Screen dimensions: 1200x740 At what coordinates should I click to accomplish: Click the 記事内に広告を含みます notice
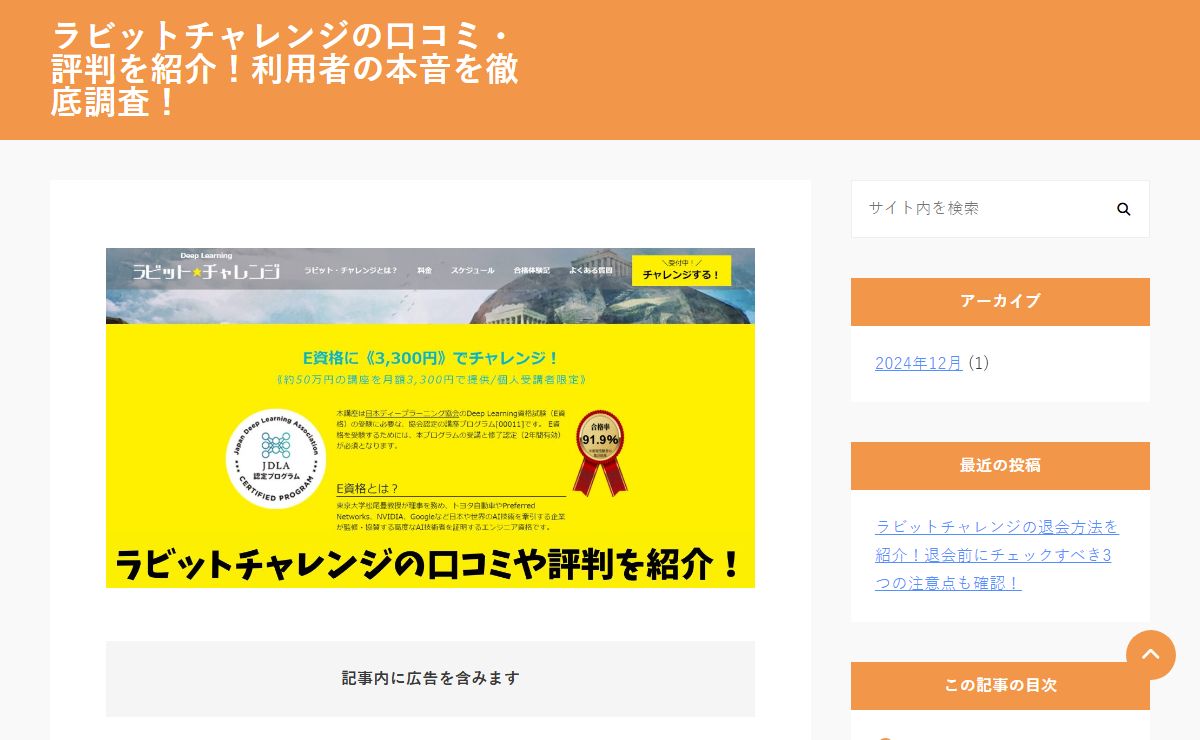tap(430, 678)
